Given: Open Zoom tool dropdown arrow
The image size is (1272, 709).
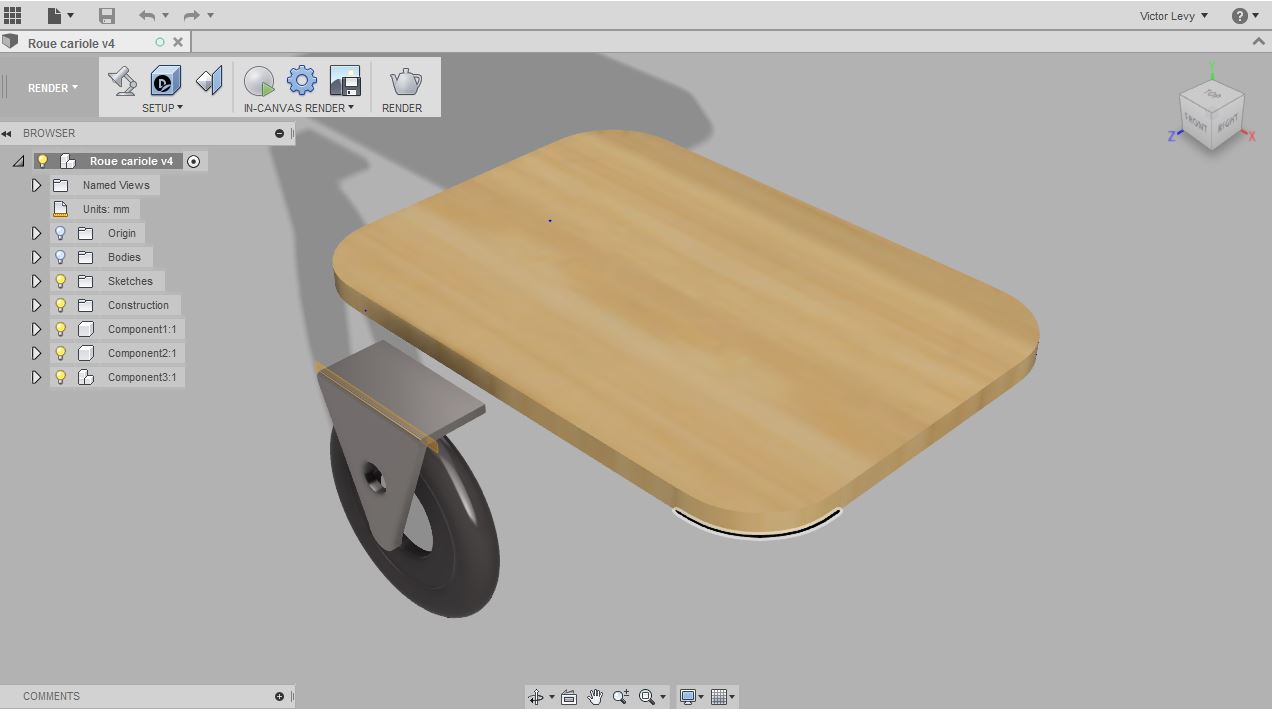Looking at the screenshot, I should click(663, 698).
